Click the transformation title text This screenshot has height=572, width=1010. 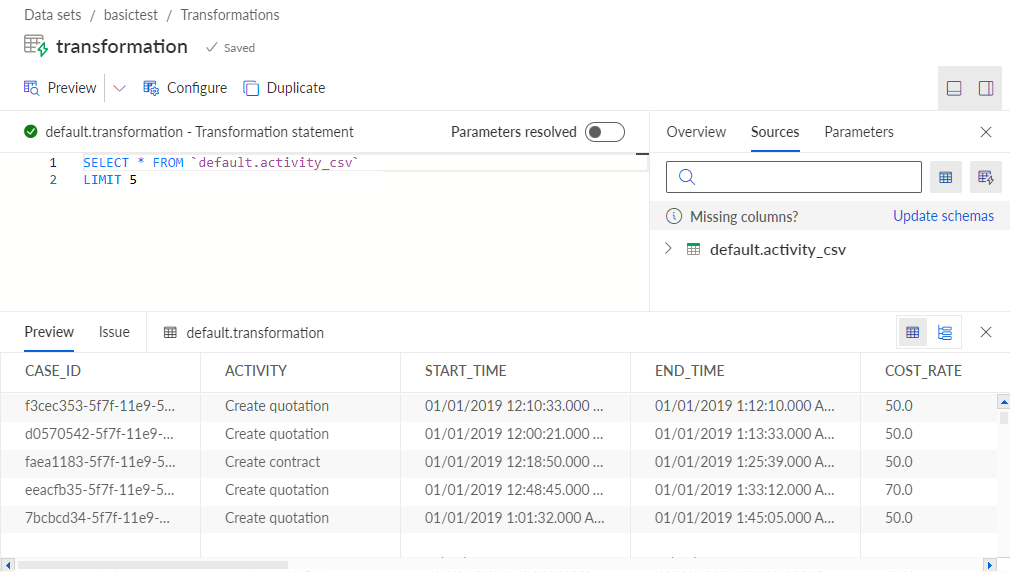pyautogui.click(x=122, y=46)
